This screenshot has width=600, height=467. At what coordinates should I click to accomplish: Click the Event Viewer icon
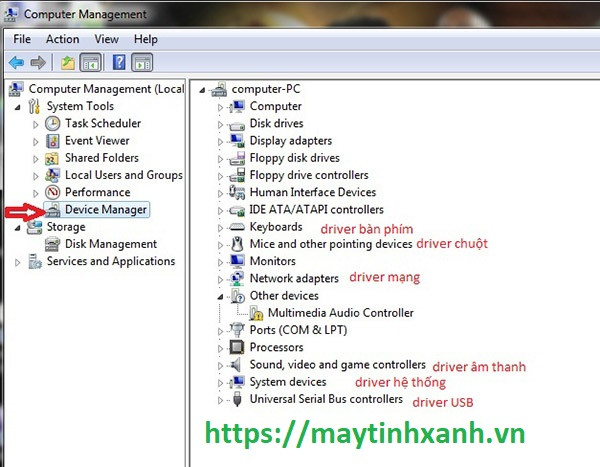tap(52, 141)
